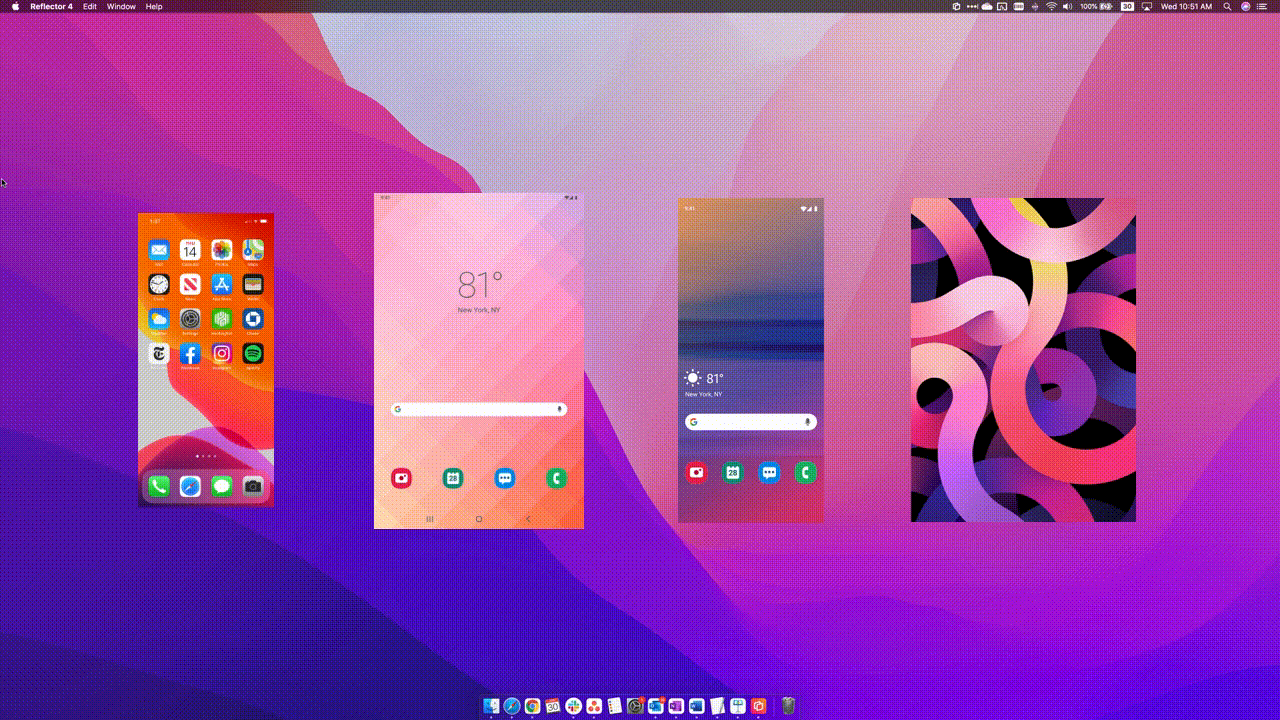Open green phone app on Android phone
1280x720 pixels.
pos(805,472)
